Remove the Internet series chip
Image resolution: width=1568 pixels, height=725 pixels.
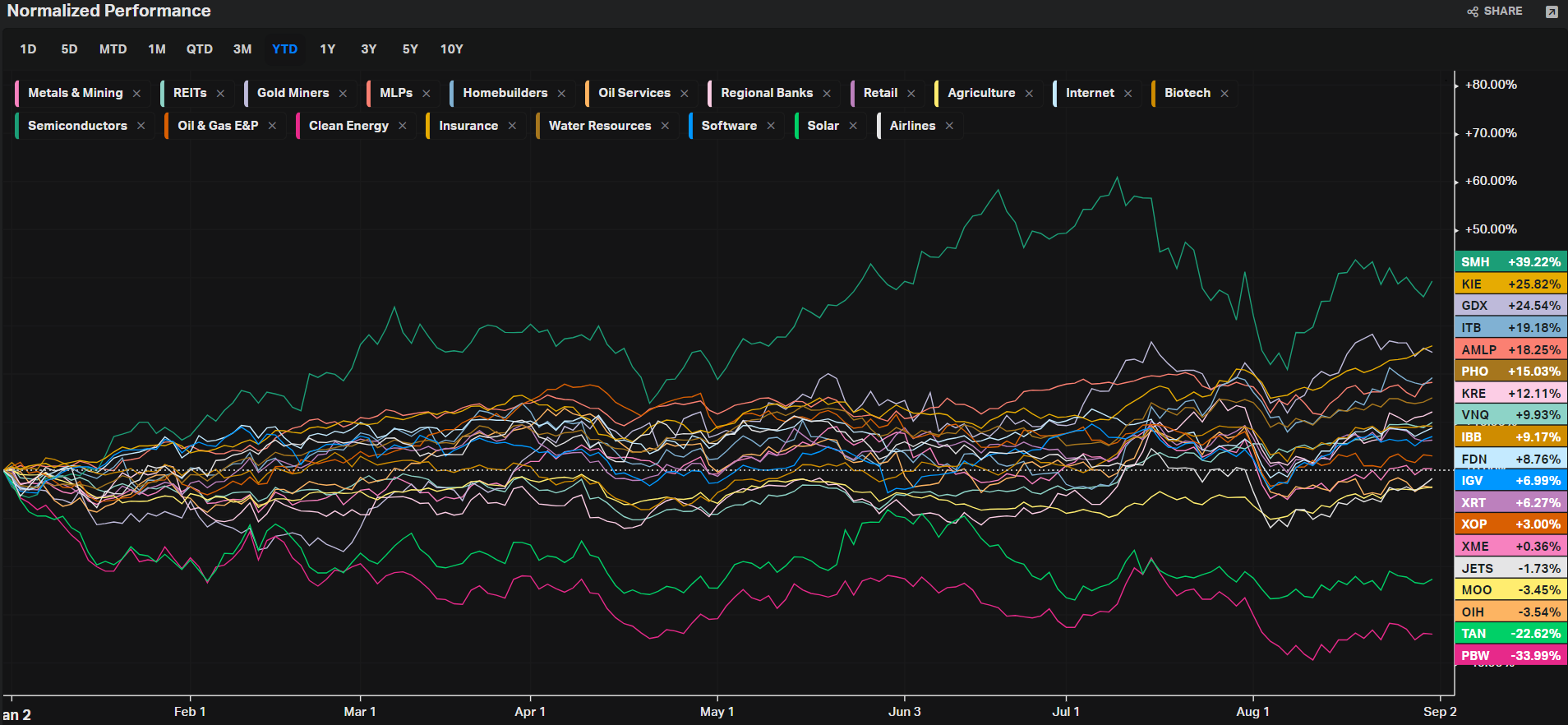[1128, 94]
